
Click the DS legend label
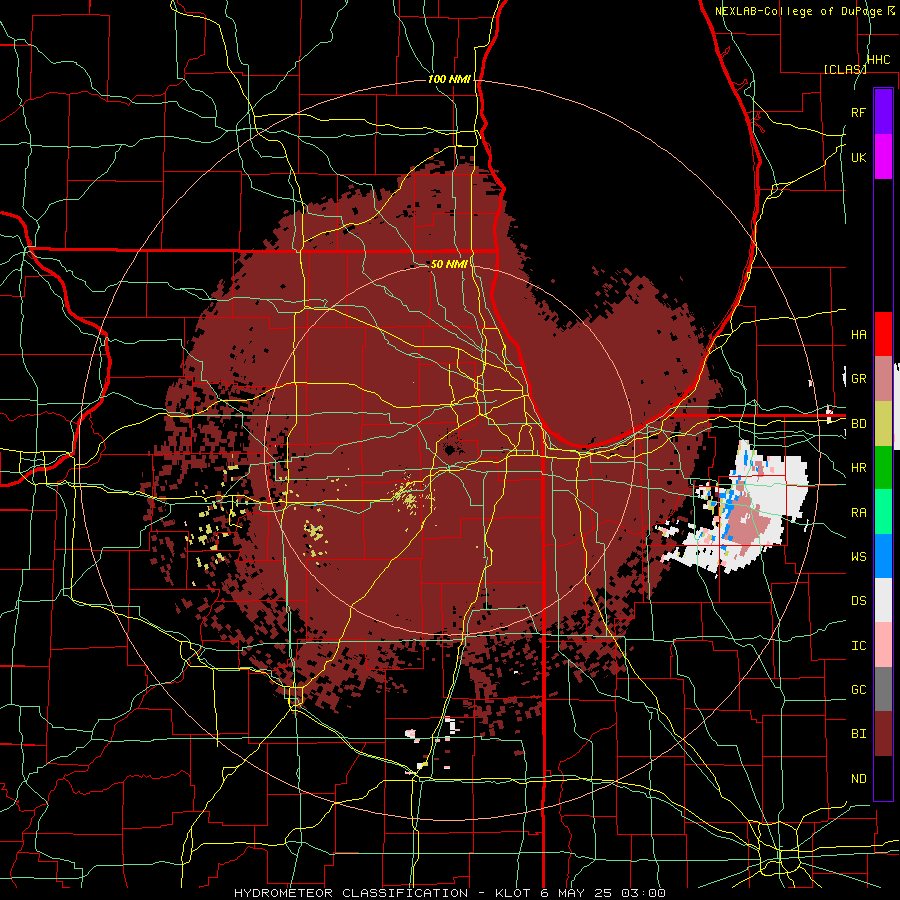tap(858, 601)
